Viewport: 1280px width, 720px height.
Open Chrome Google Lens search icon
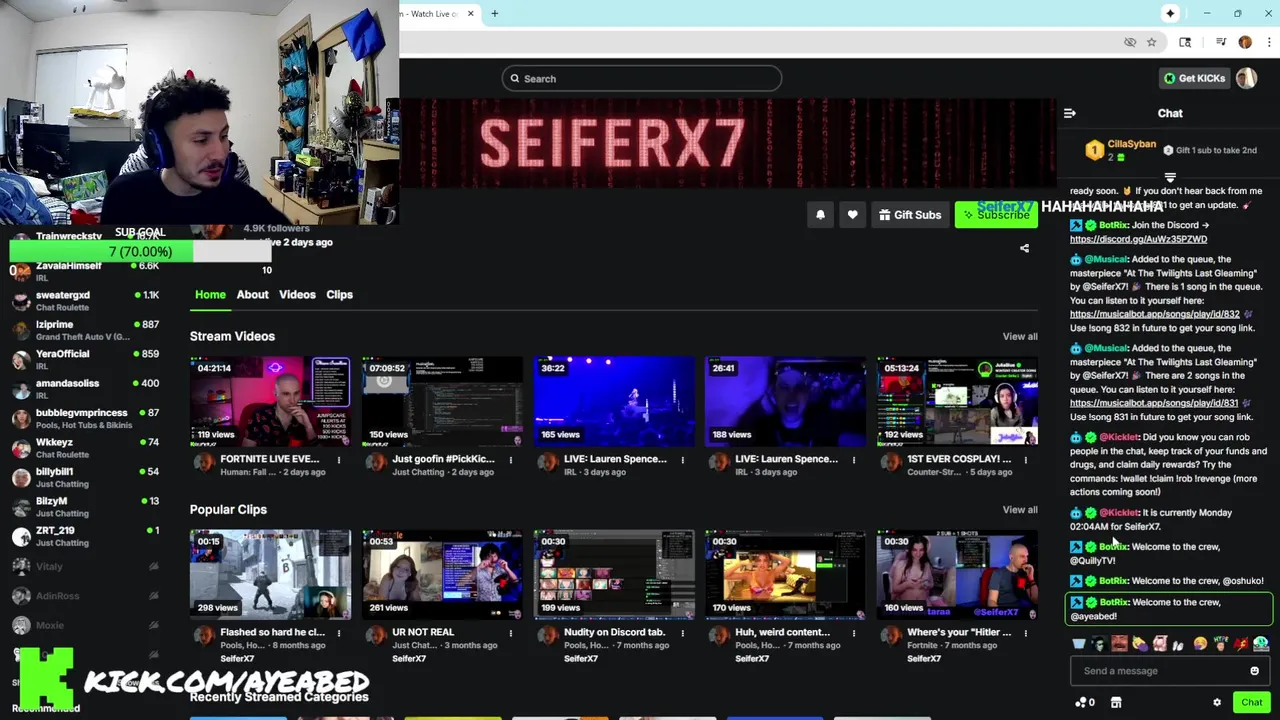click(x=1185, y=42)
